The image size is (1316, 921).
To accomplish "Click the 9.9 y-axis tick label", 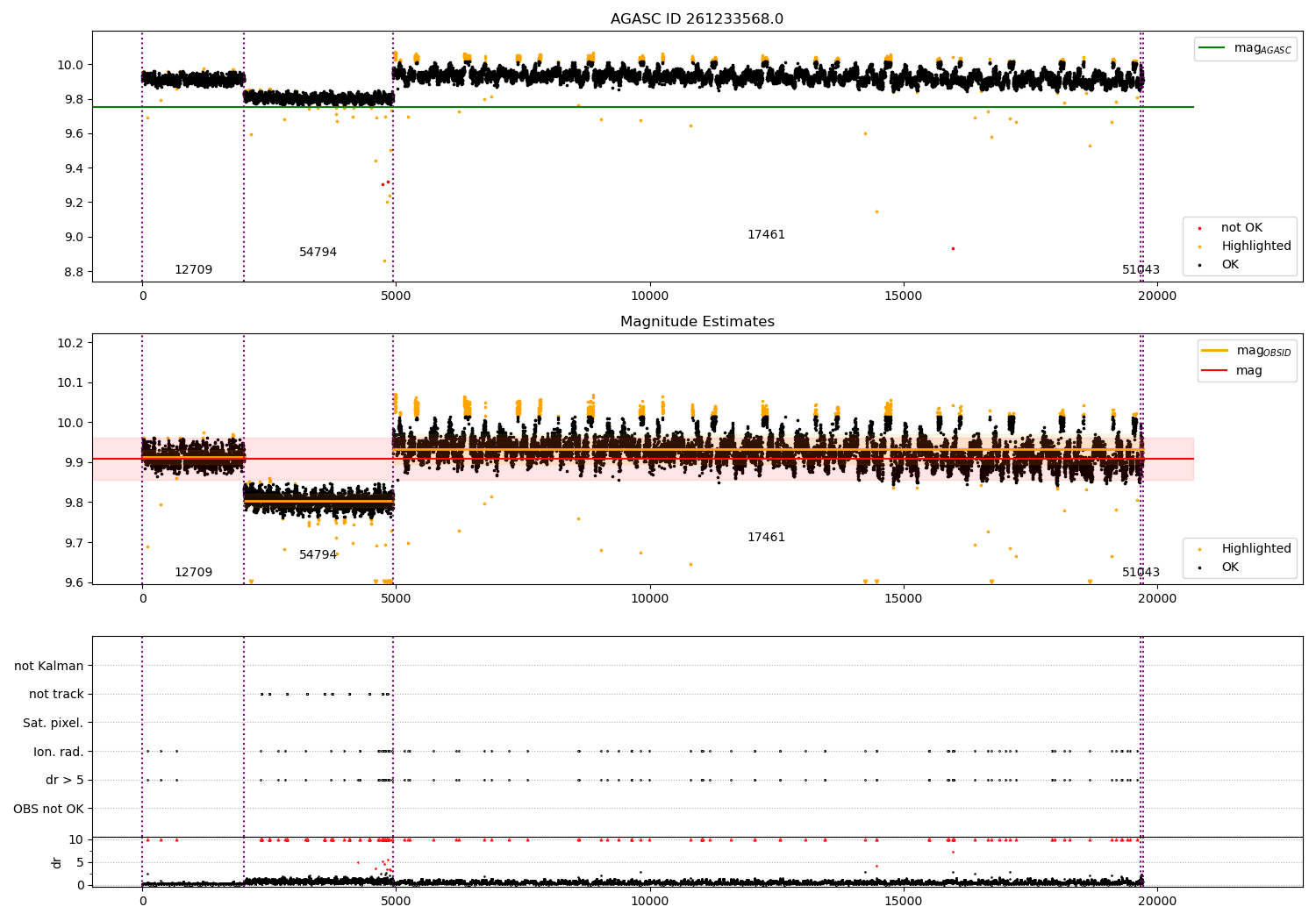I will (73, 463).
